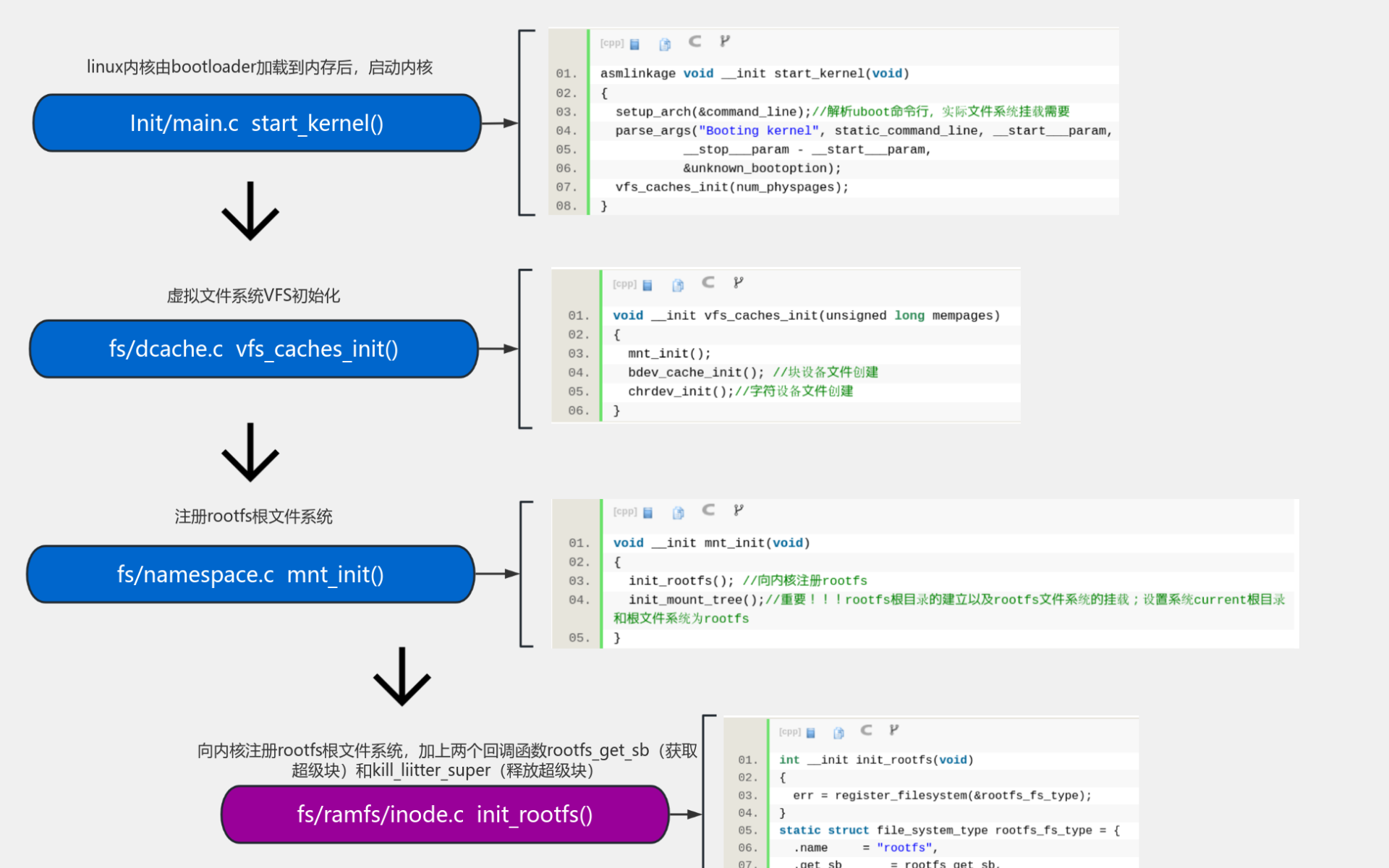Click fork icon in init_rootfs code block
This screenshot has width=1389, height=868.
[894, 731]
